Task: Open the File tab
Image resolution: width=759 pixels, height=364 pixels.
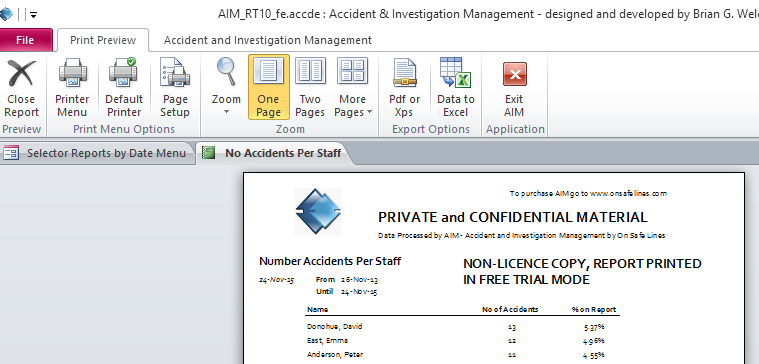Action: click(x=25, y=40)
